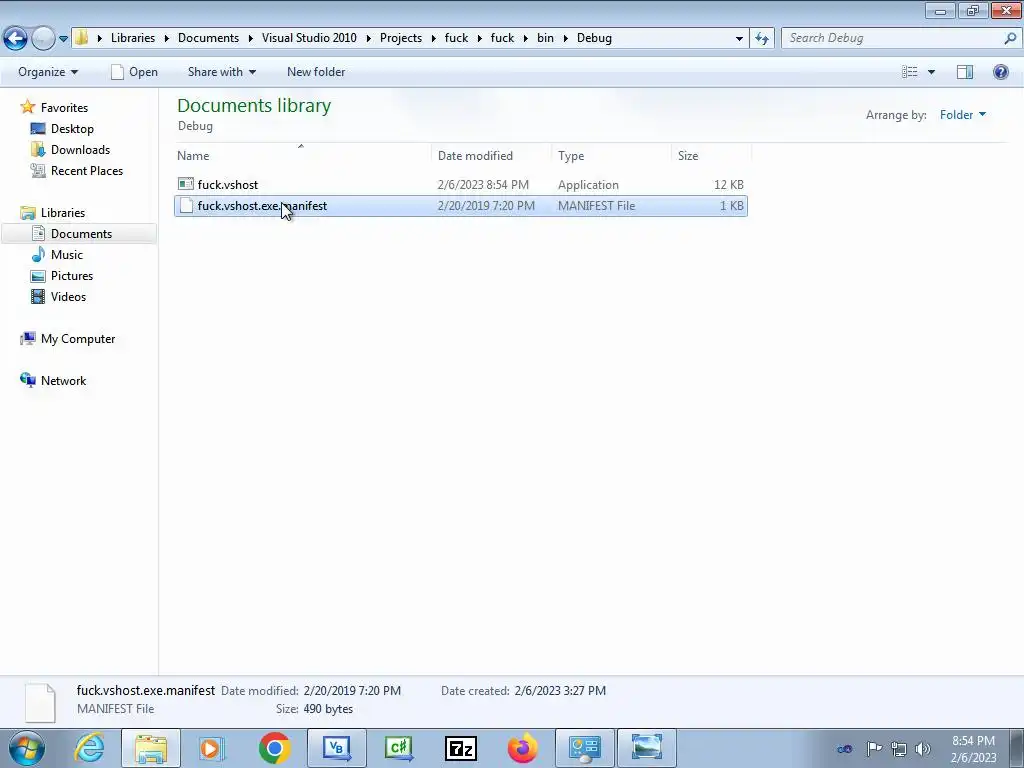Screen dimensions: 1024x768
Task: Open Visual C# from taskbar
Action: 398,748
